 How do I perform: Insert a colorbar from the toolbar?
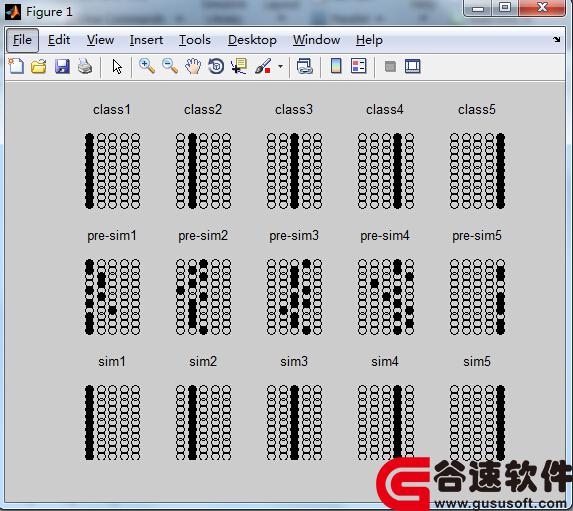click(336, 66)
